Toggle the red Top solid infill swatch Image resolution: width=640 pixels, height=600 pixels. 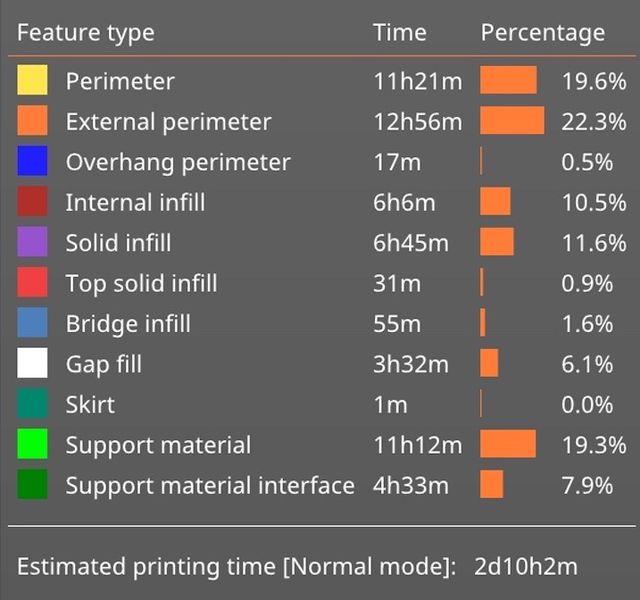coord(32,283)
